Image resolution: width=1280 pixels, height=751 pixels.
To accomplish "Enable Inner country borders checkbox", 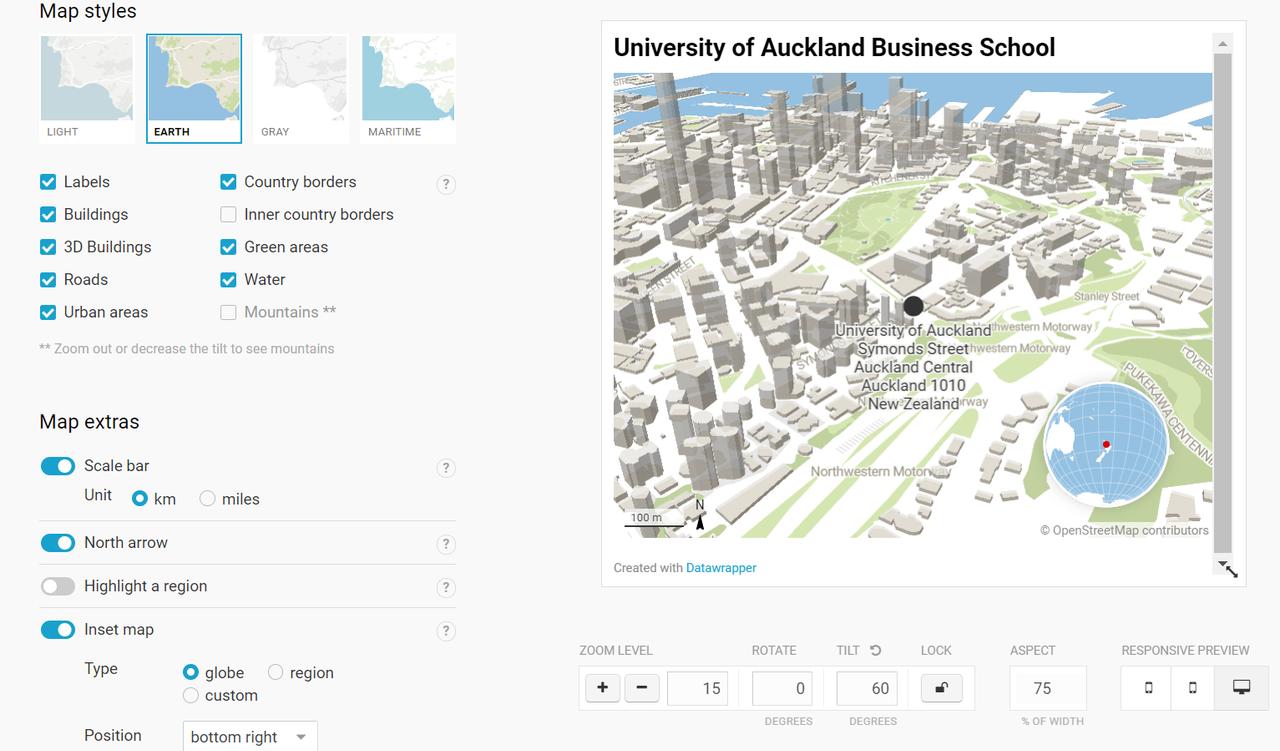I will pyautogui.click(x=228, y=214).
